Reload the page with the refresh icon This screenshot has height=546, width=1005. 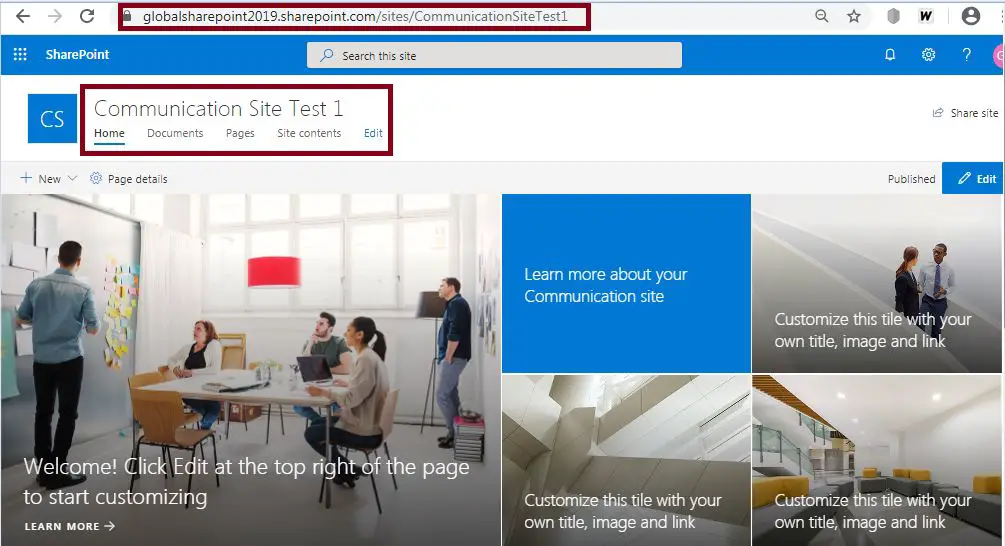[87, 16]
